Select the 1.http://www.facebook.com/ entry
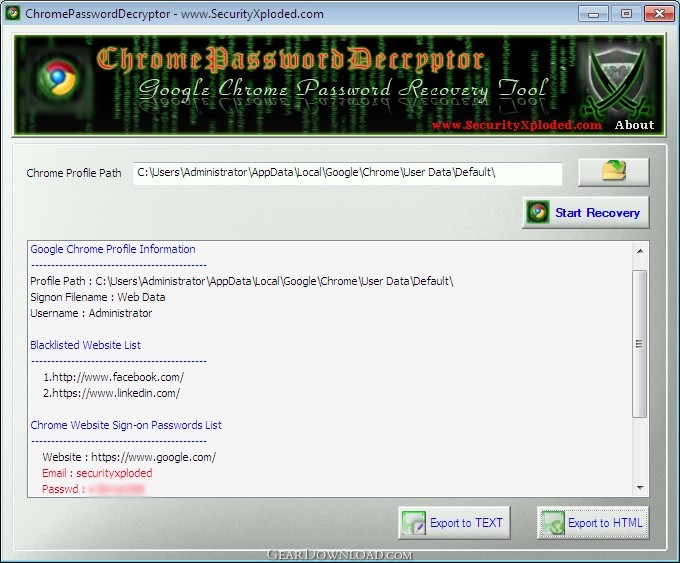This screenshot has height=563, width=680. (113, 377)
